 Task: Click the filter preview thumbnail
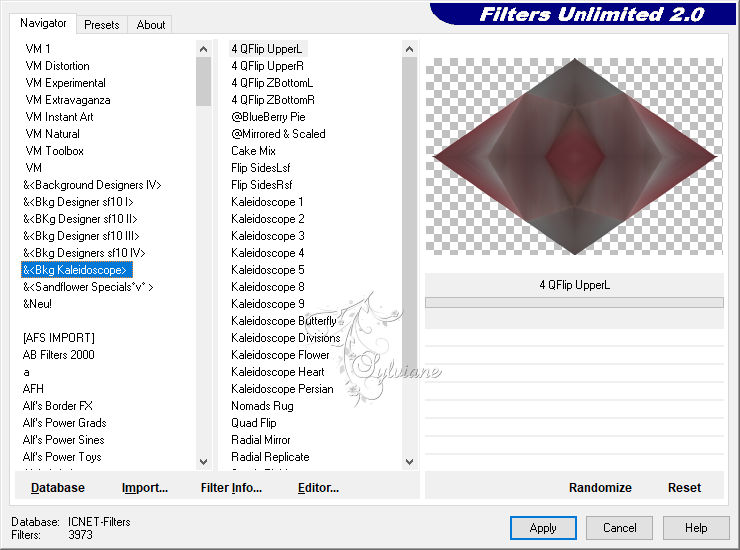click(x=574, y=156)
